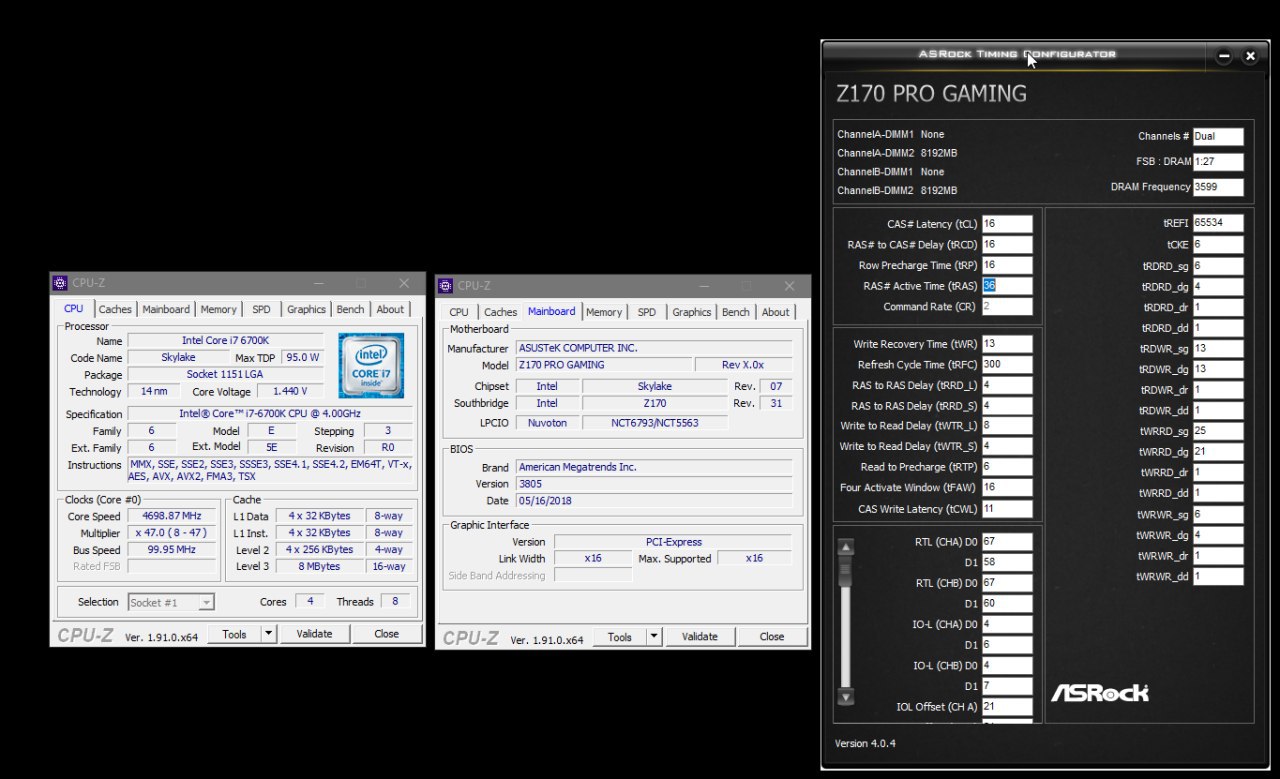This screenshot has width=1280, height=779.
Task: Click the Channels # field showing Dual
Action: 1218,136
